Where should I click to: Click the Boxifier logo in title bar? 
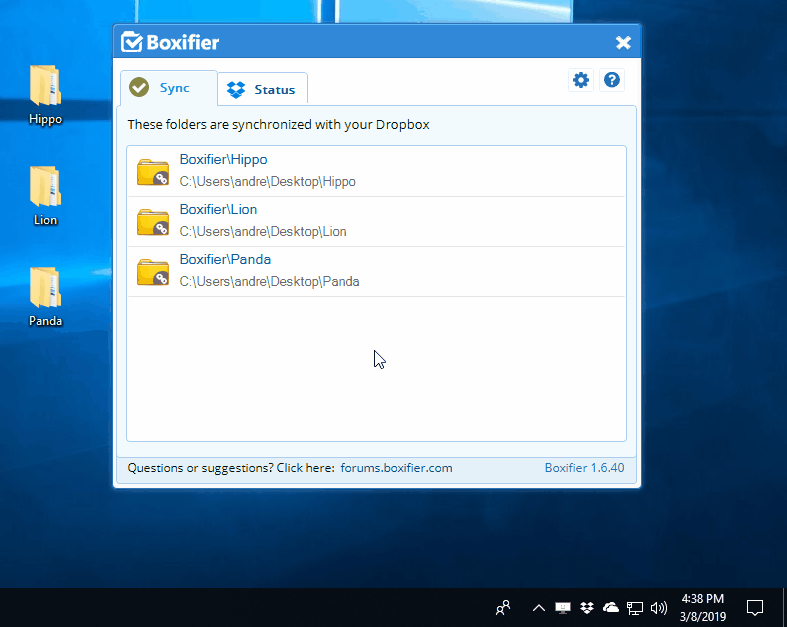tap(170, 42)
